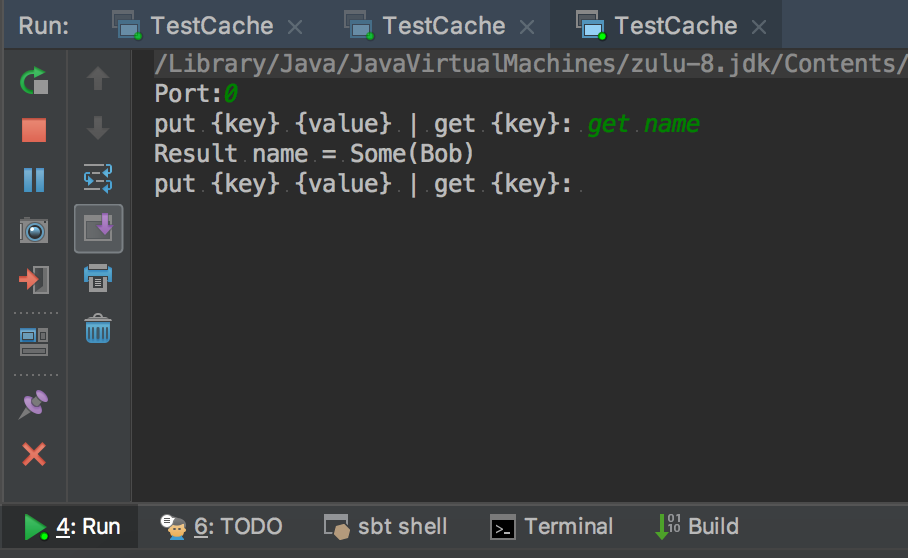Clear all console output with trash icon
The image size is (908, 558).
[x=98, y=328]
